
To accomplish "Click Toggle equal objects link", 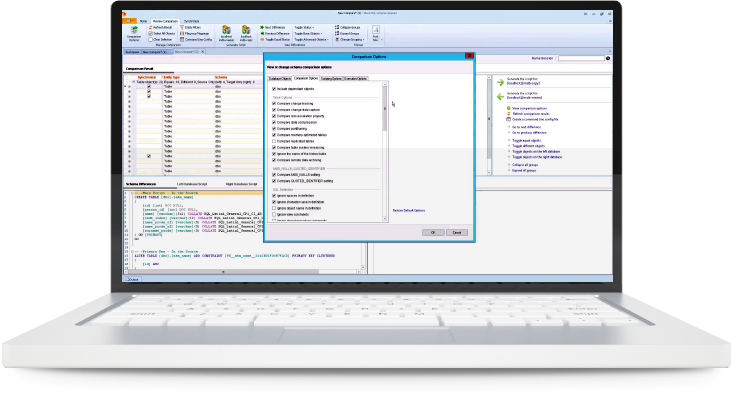I will point(526,140).
